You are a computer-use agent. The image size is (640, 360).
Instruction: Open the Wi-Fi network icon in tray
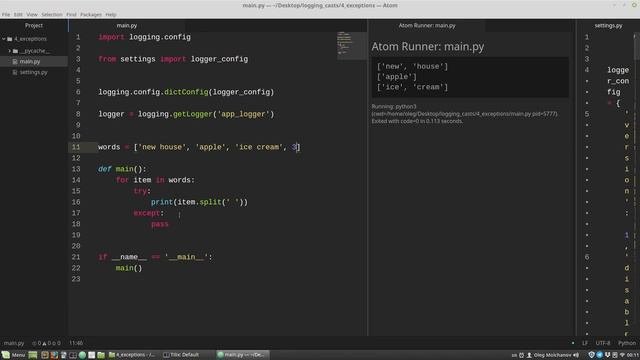tap(622, 355)
